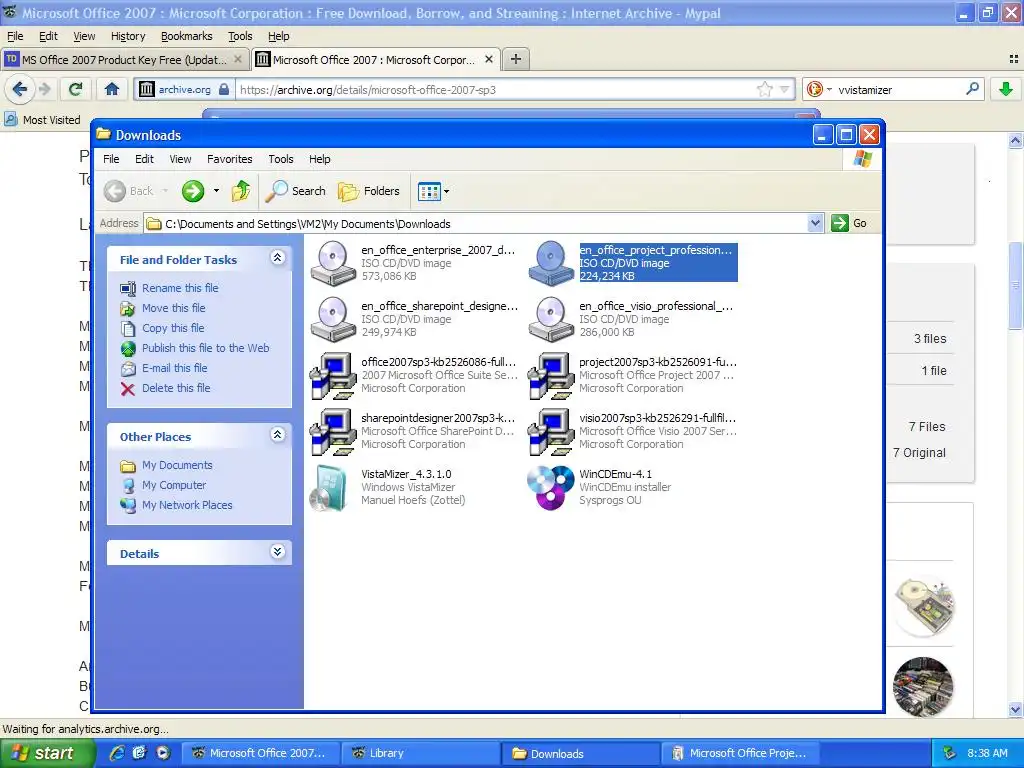Go up one folder level
Screen dimensions: 1024x768
pyautogui.click(x=241, y=191)
